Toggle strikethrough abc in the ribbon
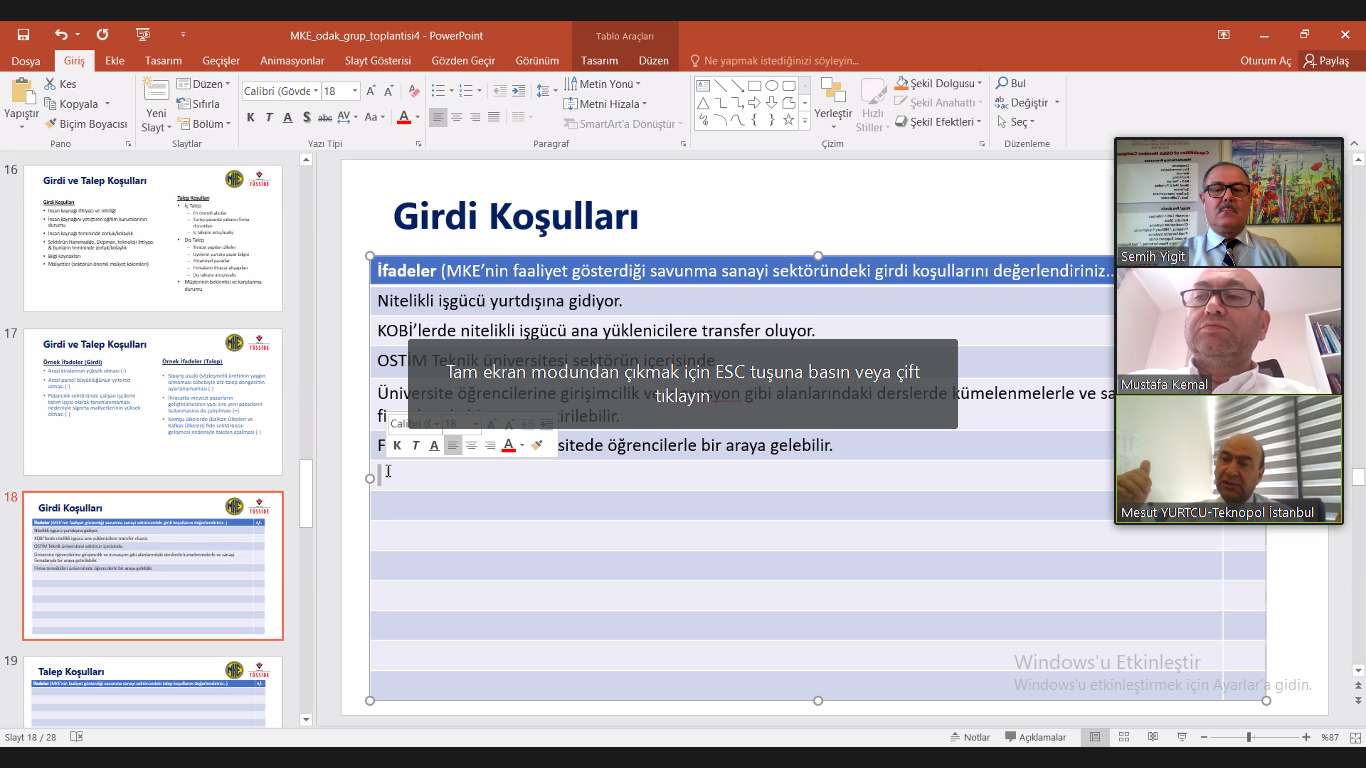 click(x=326, y=118)
